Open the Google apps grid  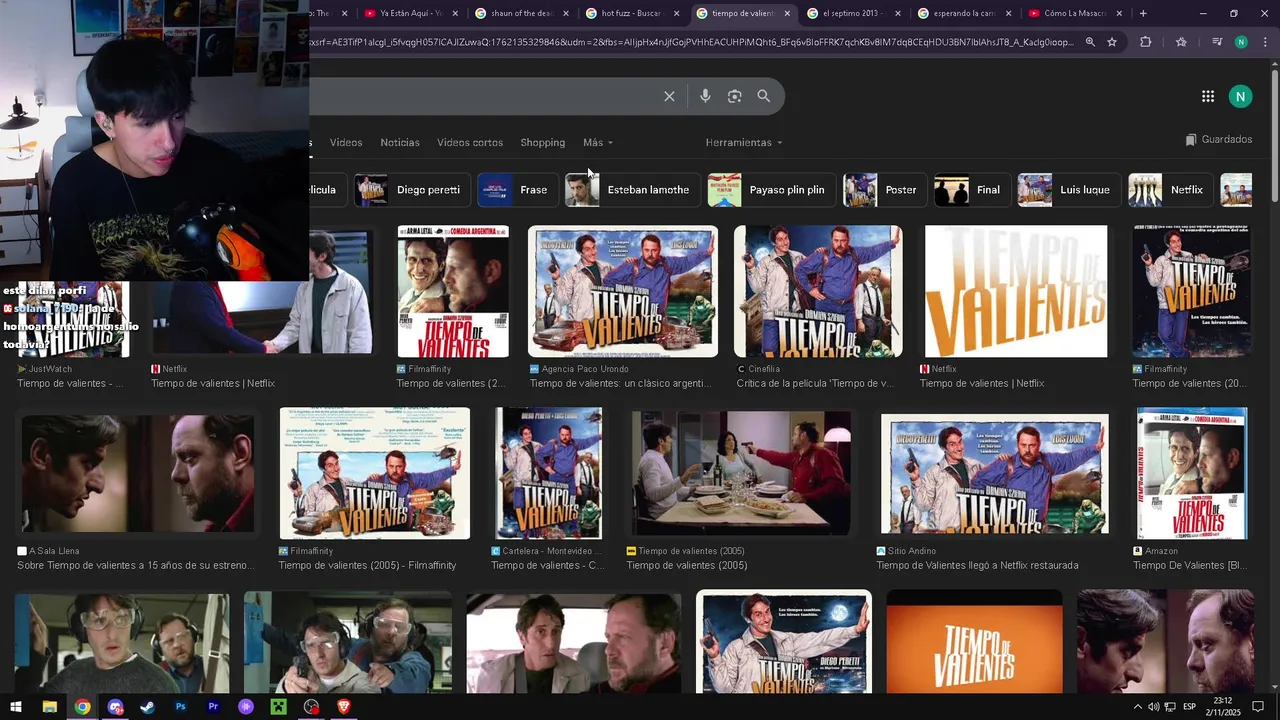[x=1208, y=96]
